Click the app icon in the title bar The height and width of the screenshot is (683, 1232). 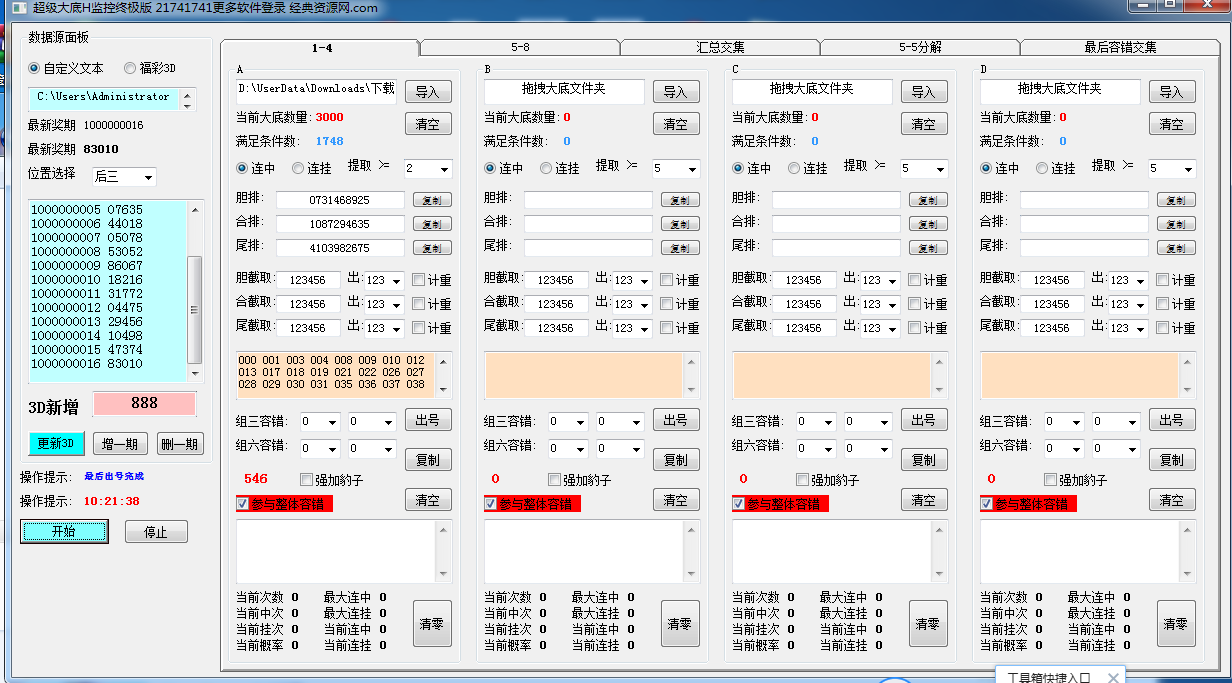(x=17, y=8)
